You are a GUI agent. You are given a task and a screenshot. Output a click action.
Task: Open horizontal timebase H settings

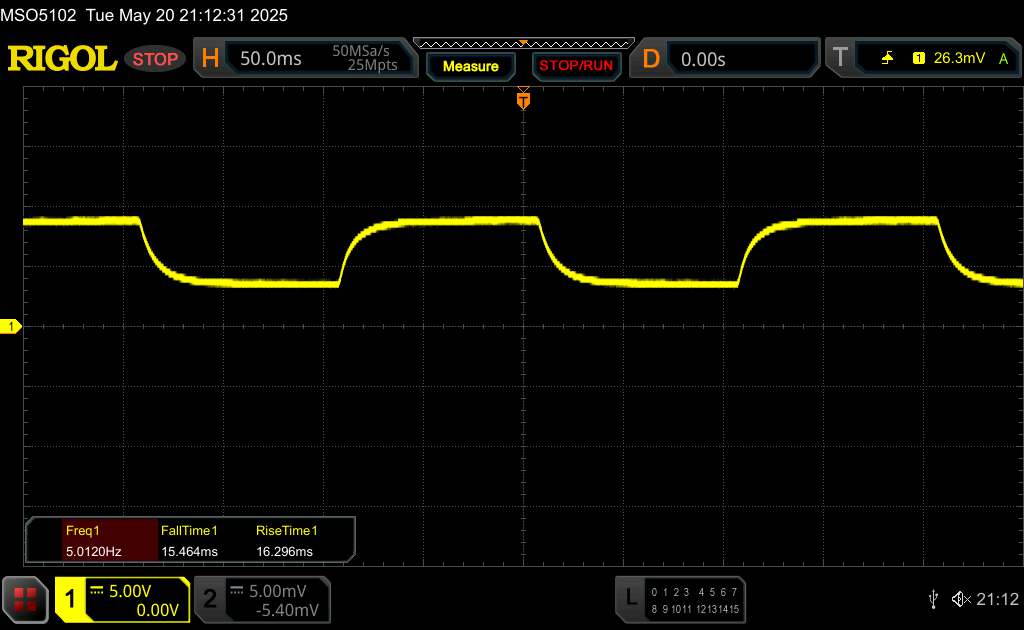coord(210,58)
